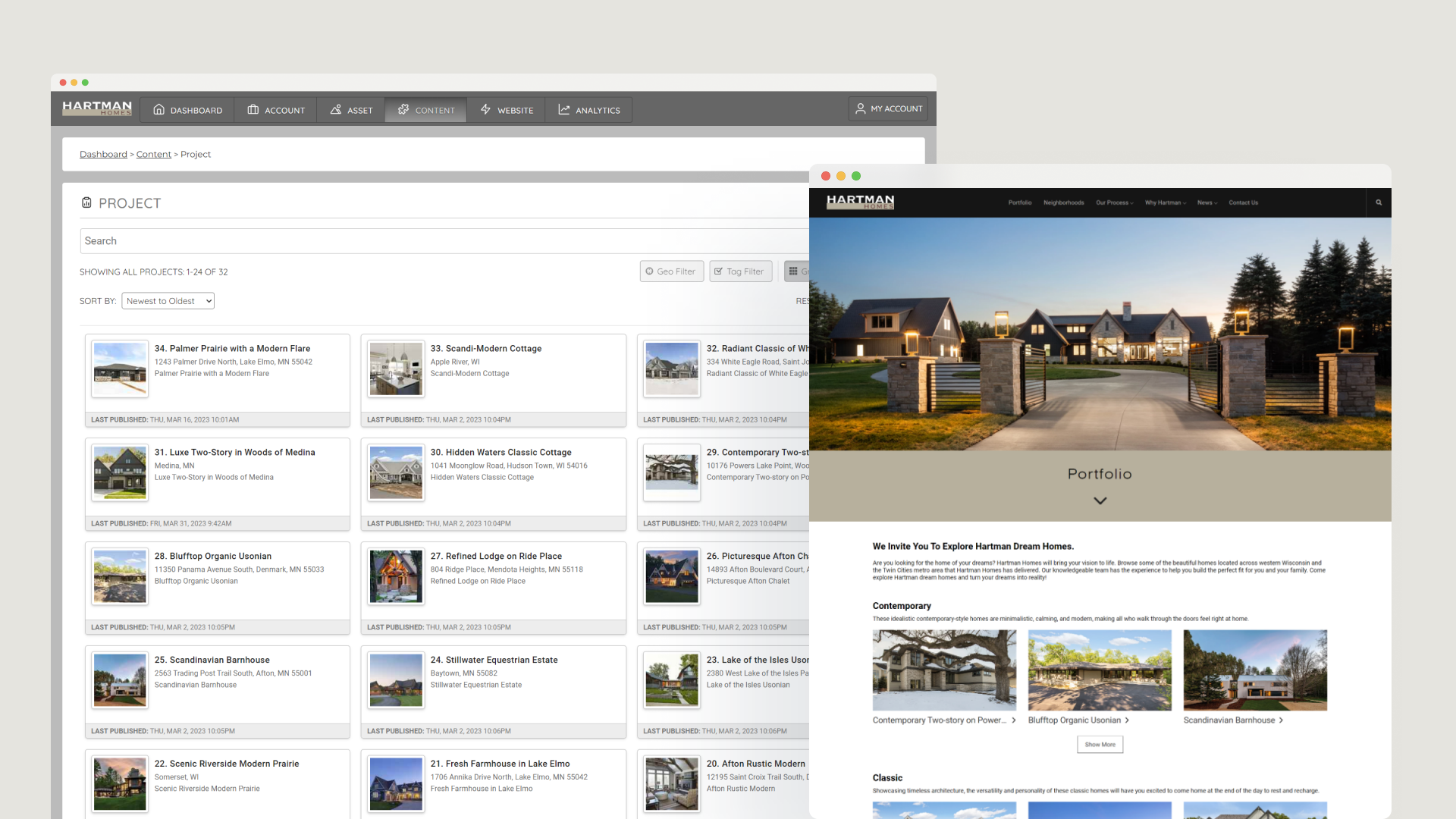Image resolution: width=1456 pixels, height=819 pixels.
Task: Open the Account section via its briefcase icon
Action: [254, 110]
